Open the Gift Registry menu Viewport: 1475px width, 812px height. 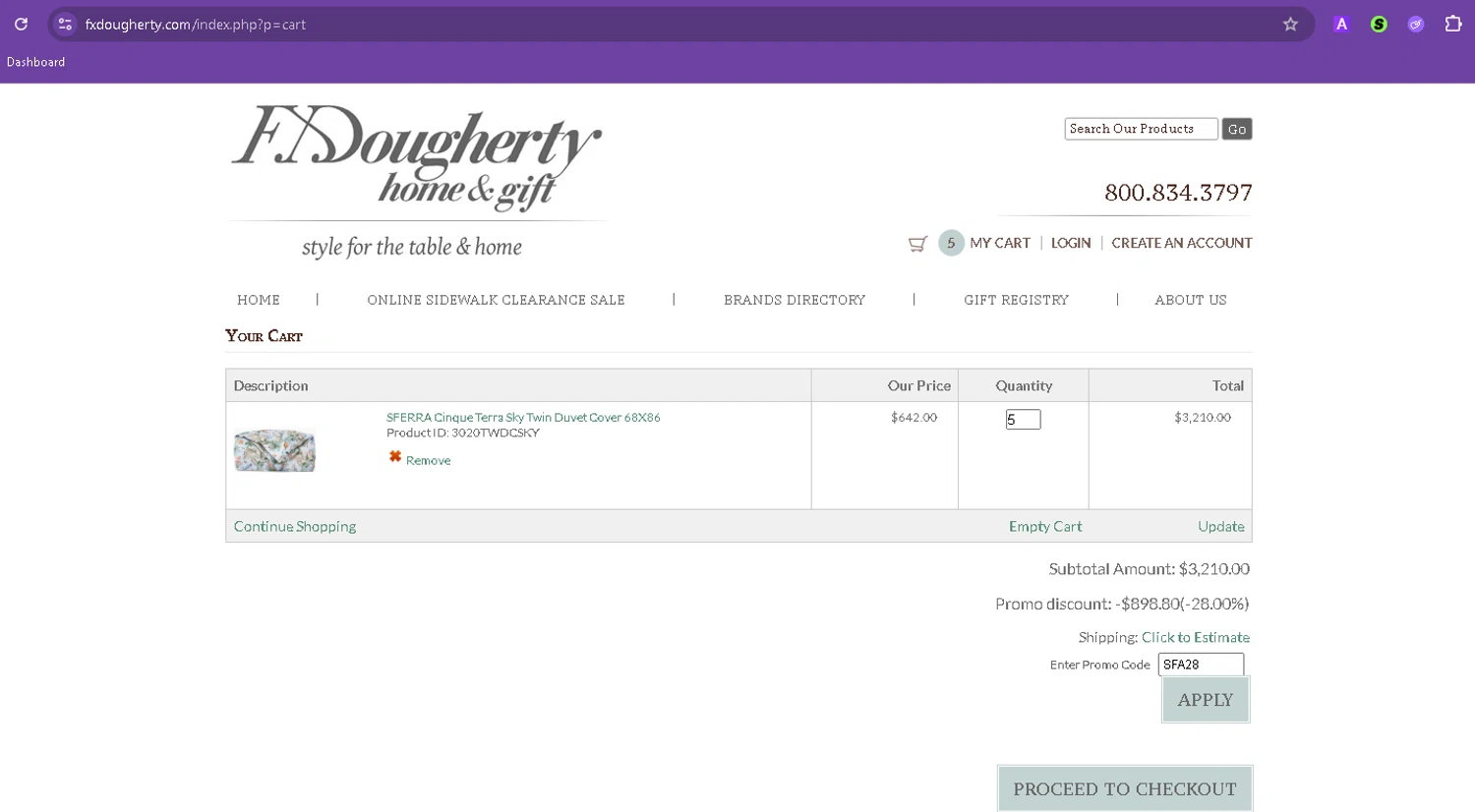point(1016,300)
